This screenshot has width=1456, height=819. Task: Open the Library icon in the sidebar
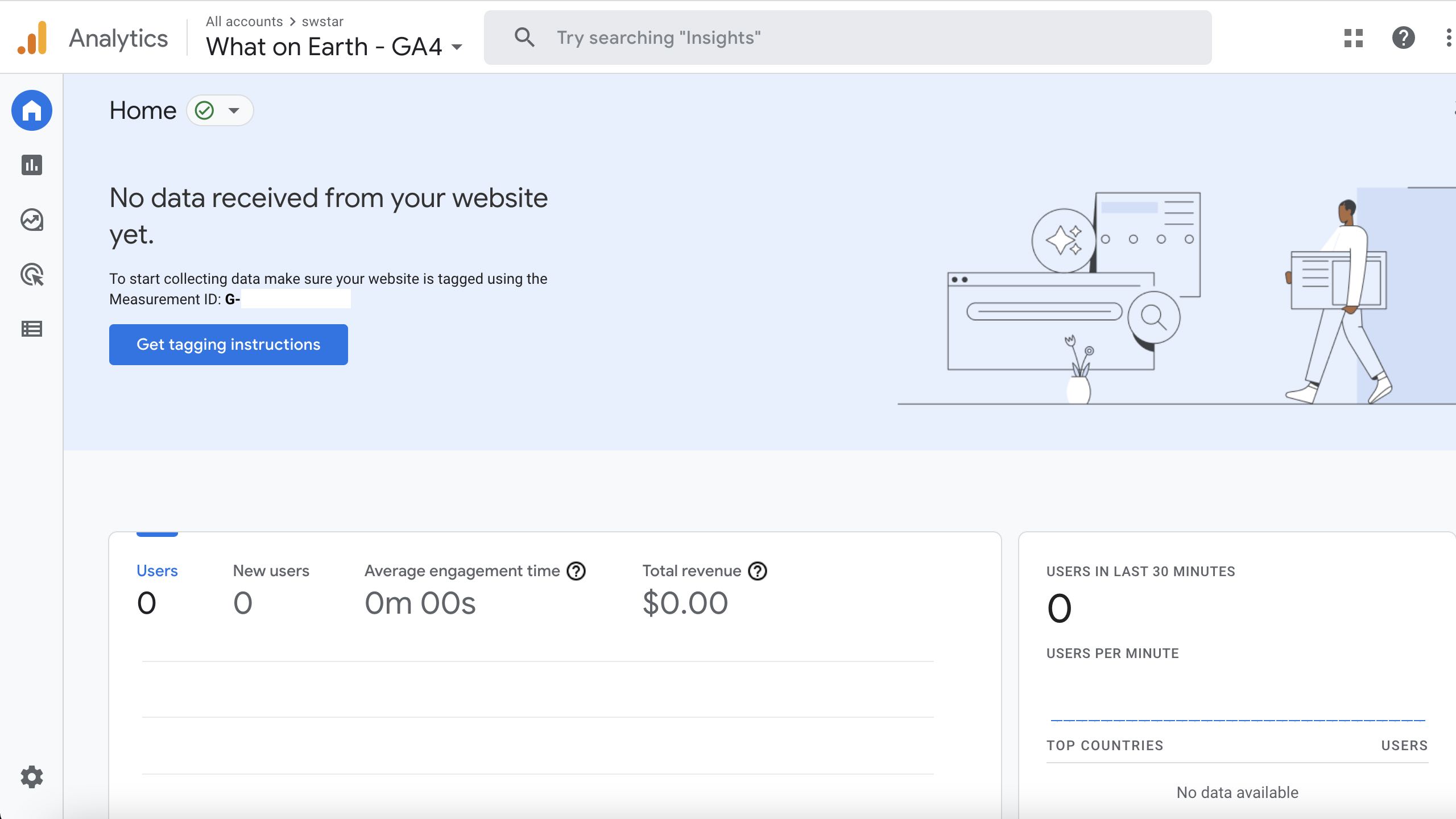pyautogui.click(x=32, y=328)
